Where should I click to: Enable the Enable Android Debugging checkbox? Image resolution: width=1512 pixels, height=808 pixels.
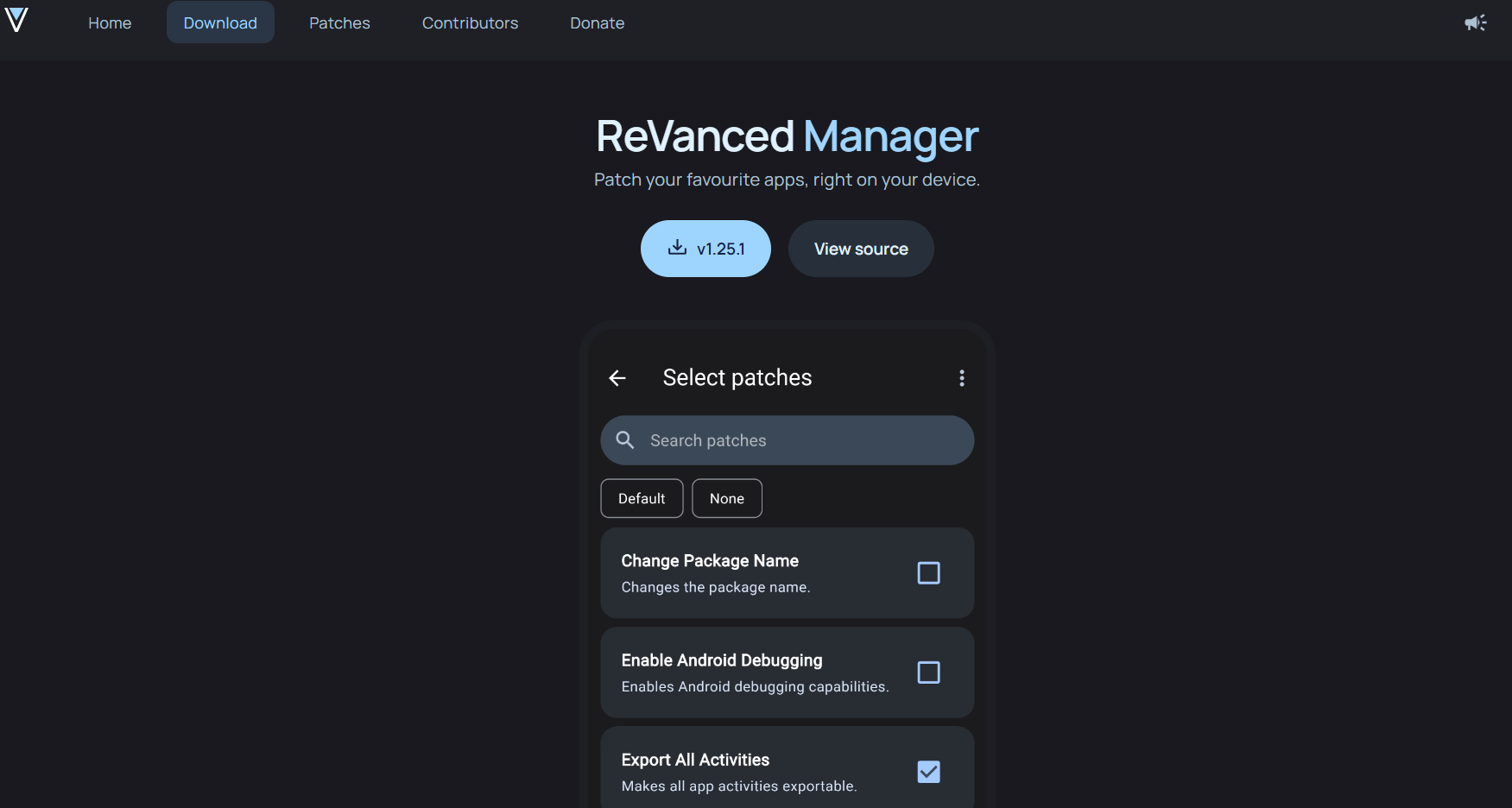[928, 672]
